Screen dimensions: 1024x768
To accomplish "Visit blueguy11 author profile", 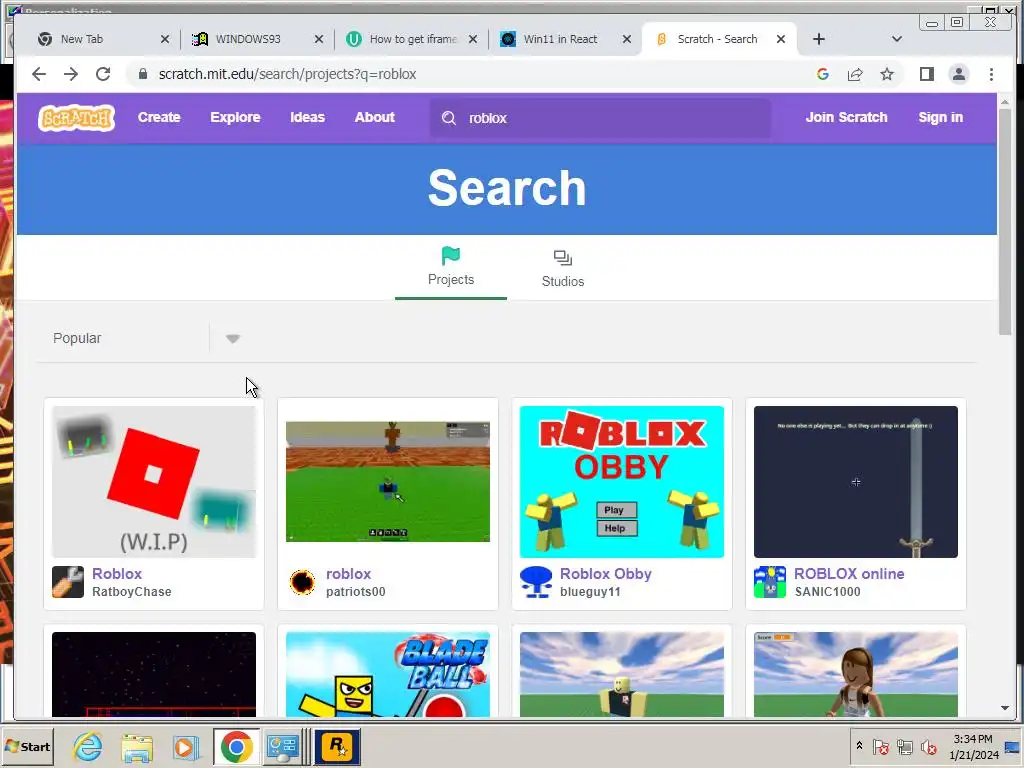I will point(590,592).
